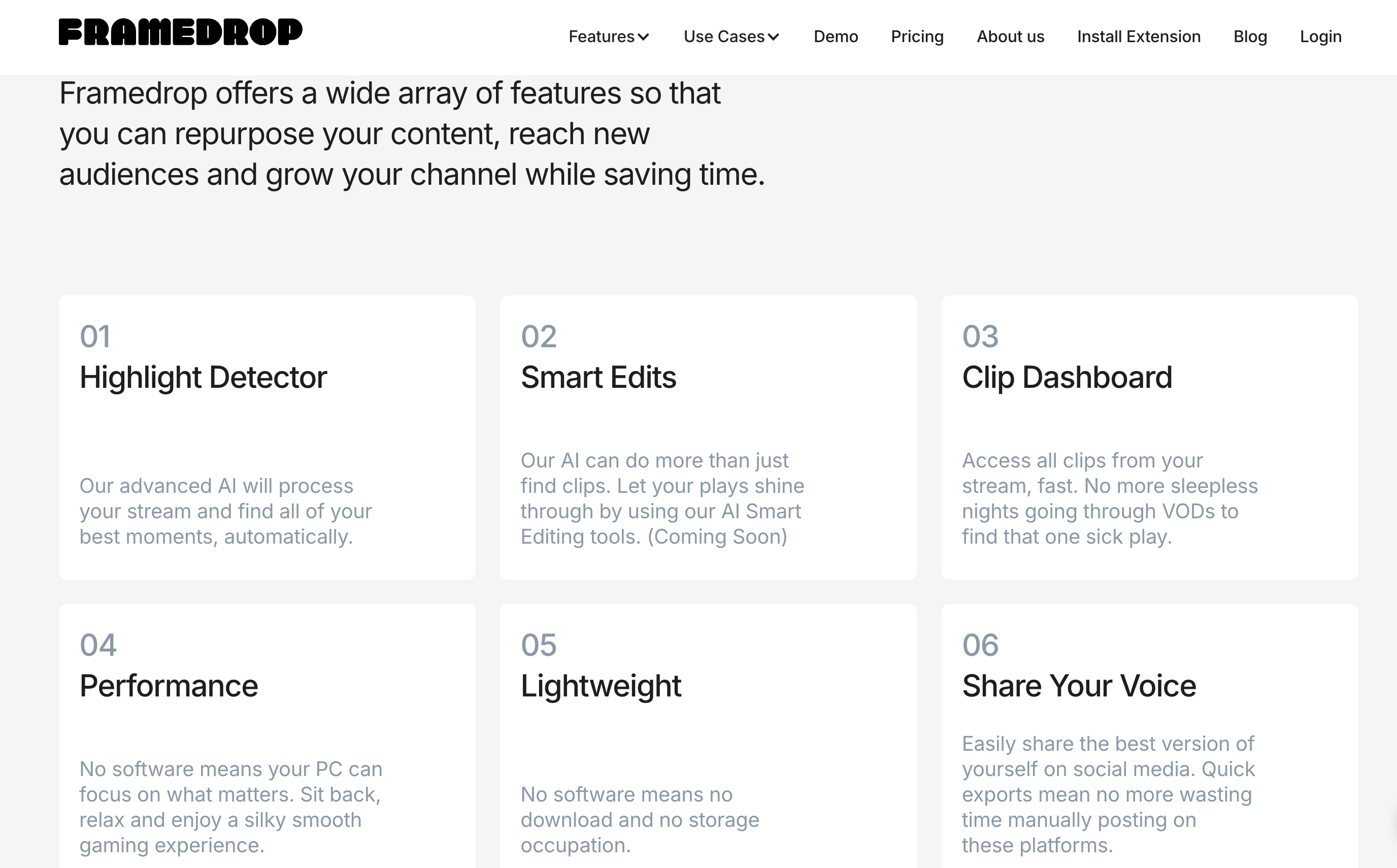1397x868 pixels.
Task: Click the 01 number label
Action: tap(95, 337)
